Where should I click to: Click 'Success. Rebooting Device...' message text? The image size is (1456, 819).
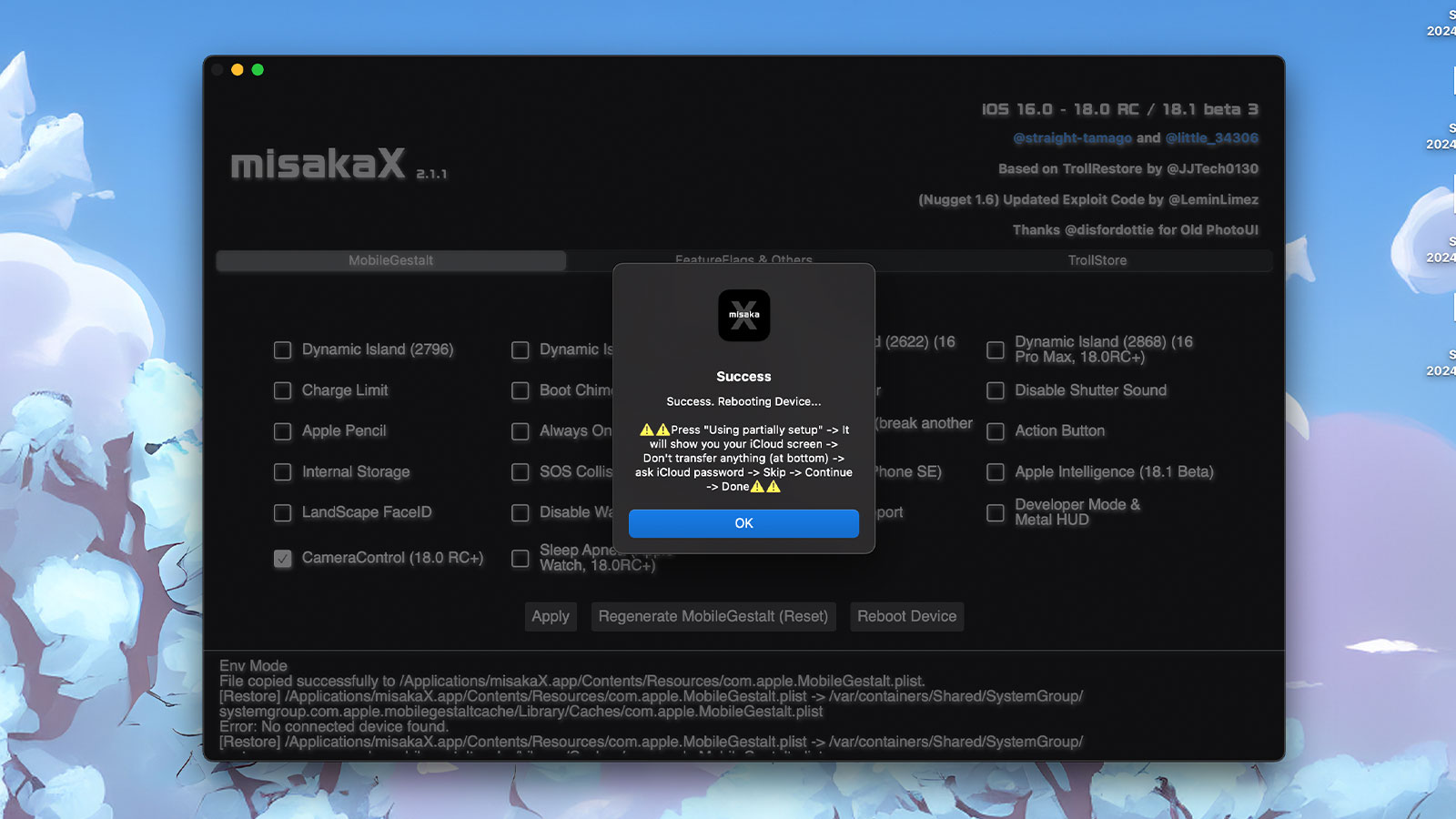743,401
